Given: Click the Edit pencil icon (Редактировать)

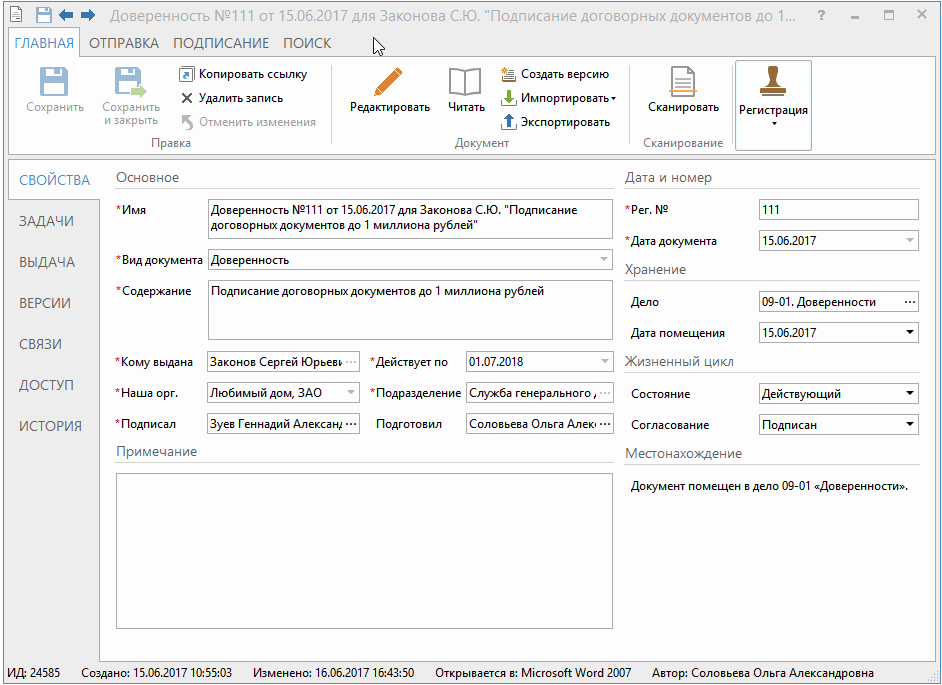Looking at the screenshot, I should pyautogui.click(x=389, y=82).
